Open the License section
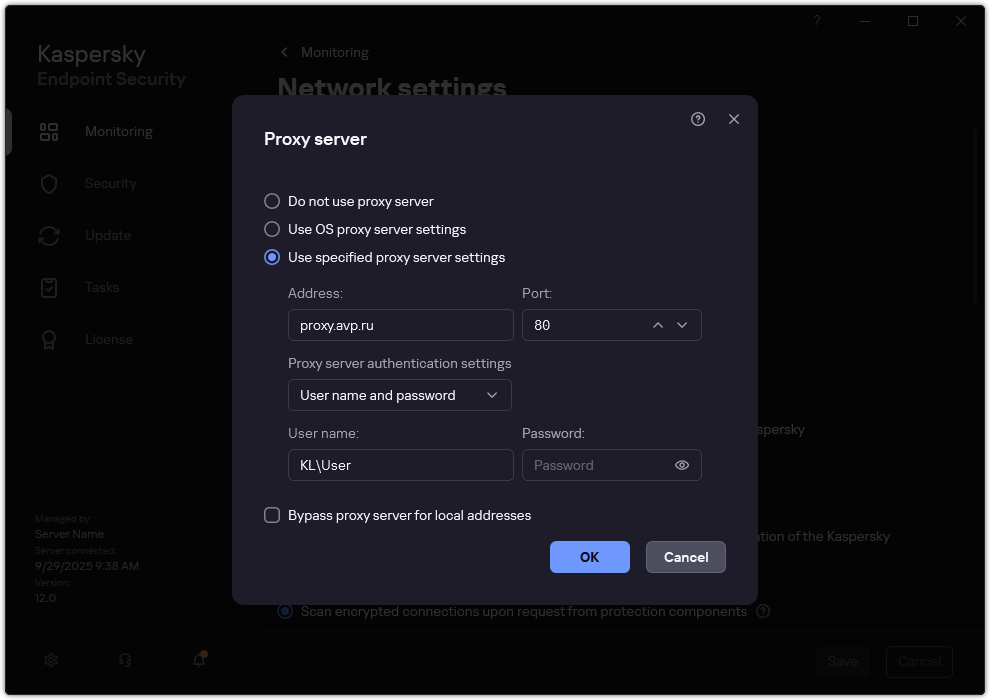Image resolution: width=990 pixels, height=700 pixels. point(49,339)
